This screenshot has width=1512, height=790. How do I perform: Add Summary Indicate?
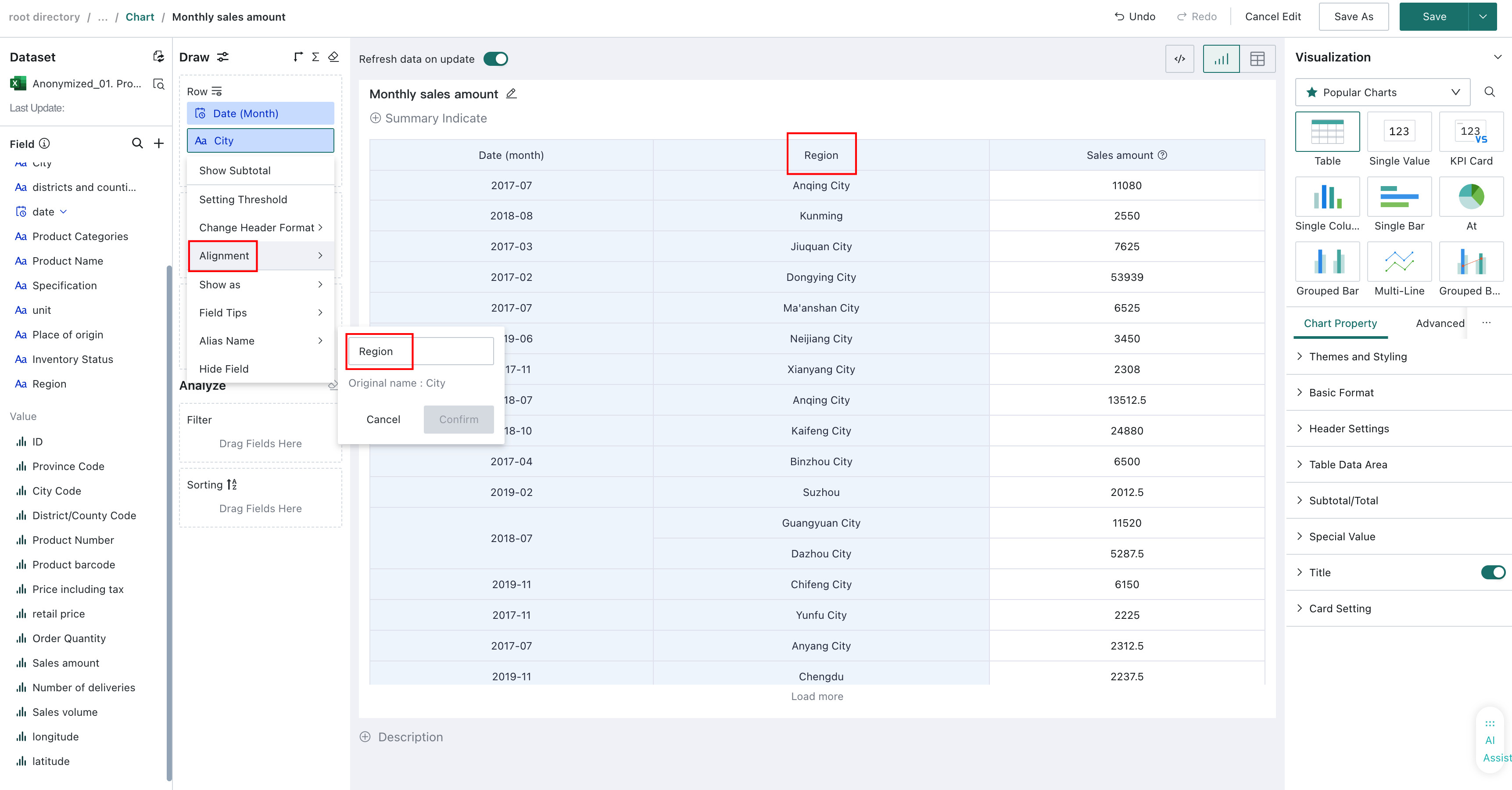click(429, 118)
